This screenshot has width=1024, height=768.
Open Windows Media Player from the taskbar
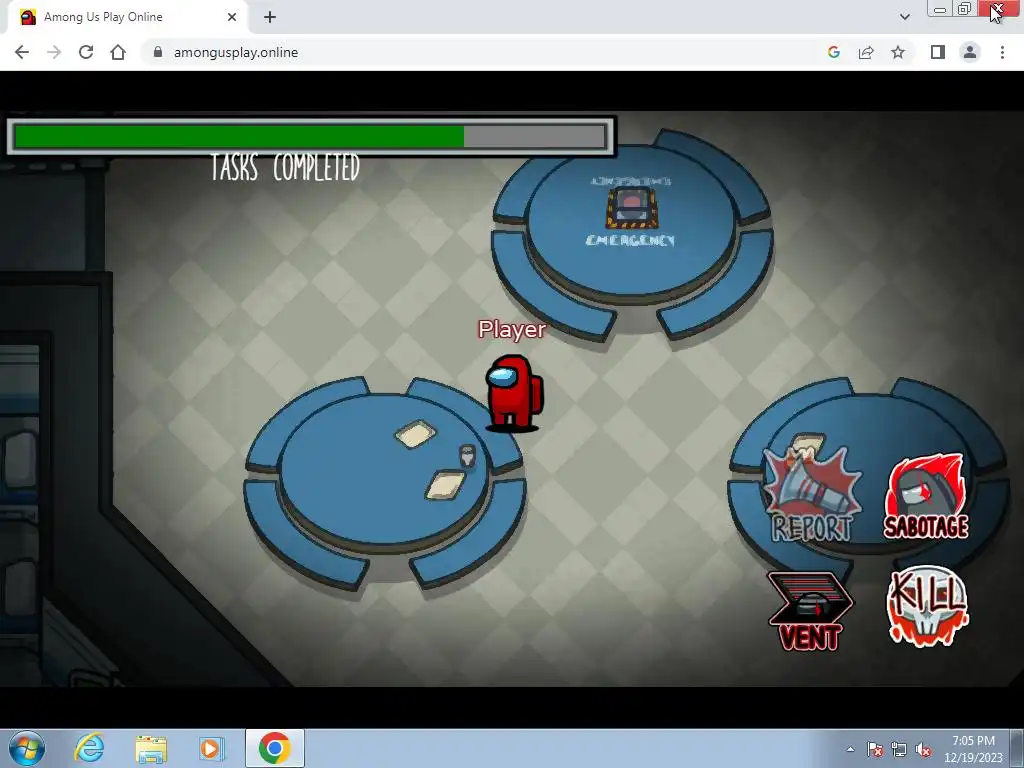click(211, 748)
